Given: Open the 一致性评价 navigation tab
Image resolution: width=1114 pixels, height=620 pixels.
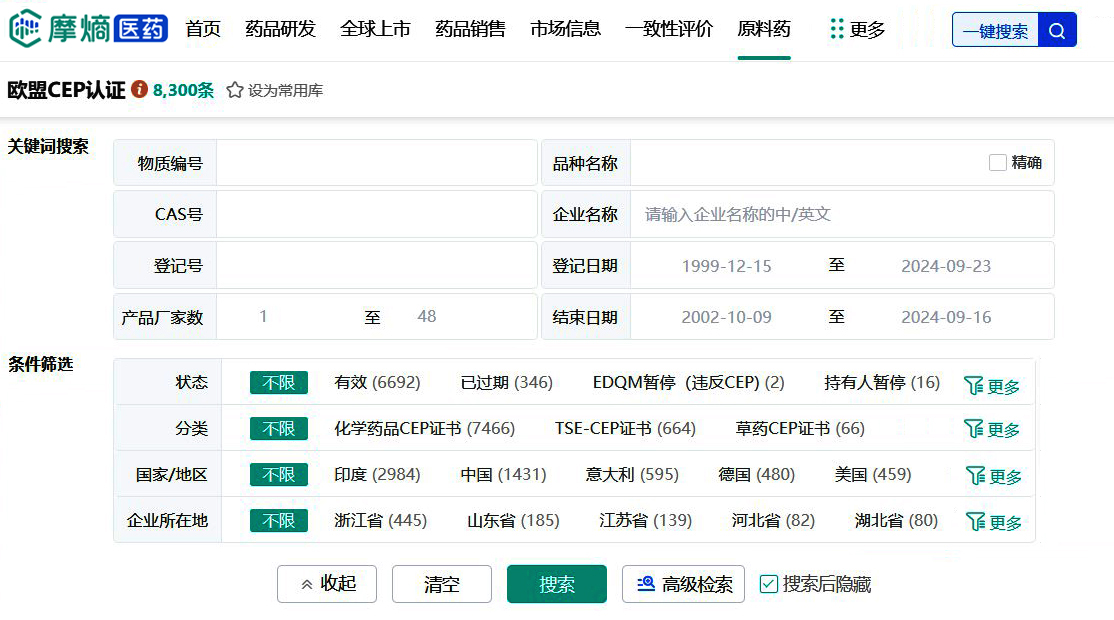Looking at the screenshot, I should pos(669,30).
